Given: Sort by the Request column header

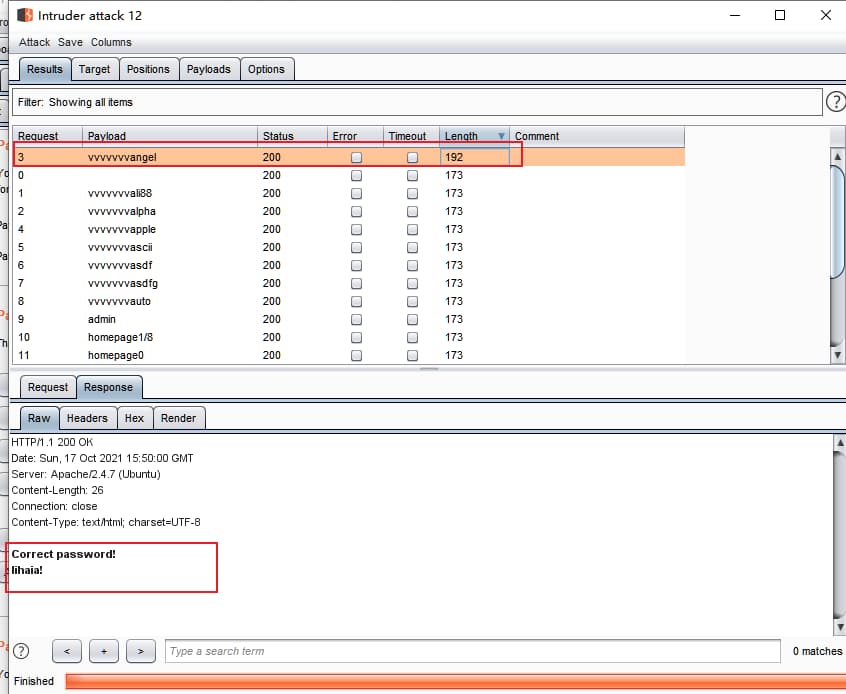Looking at the screenshot, I should pyautogui.click(x=47, y=136).
